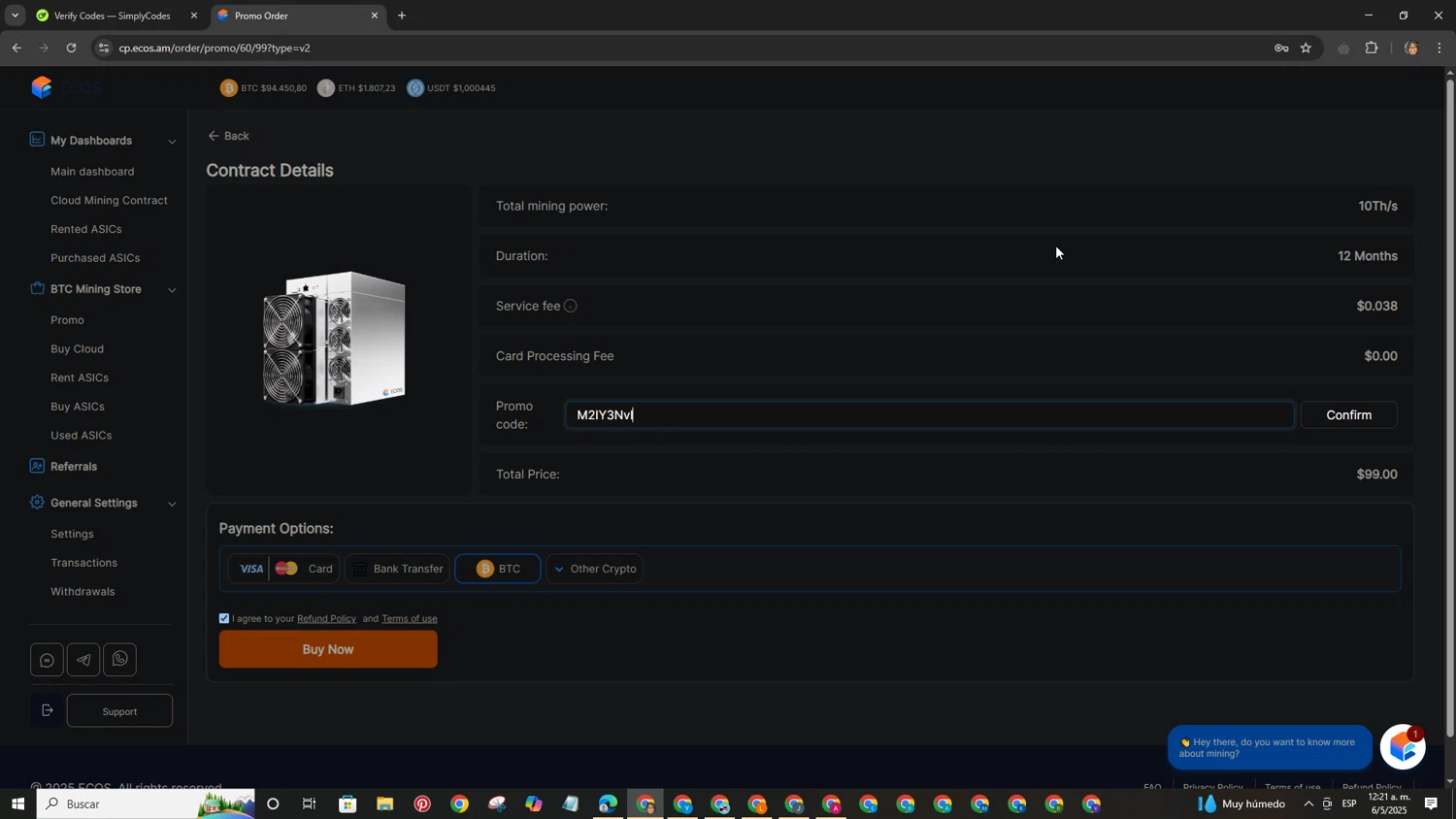
Task: Open the WhatsApp contact icon
Action: (x=119, y=660)
